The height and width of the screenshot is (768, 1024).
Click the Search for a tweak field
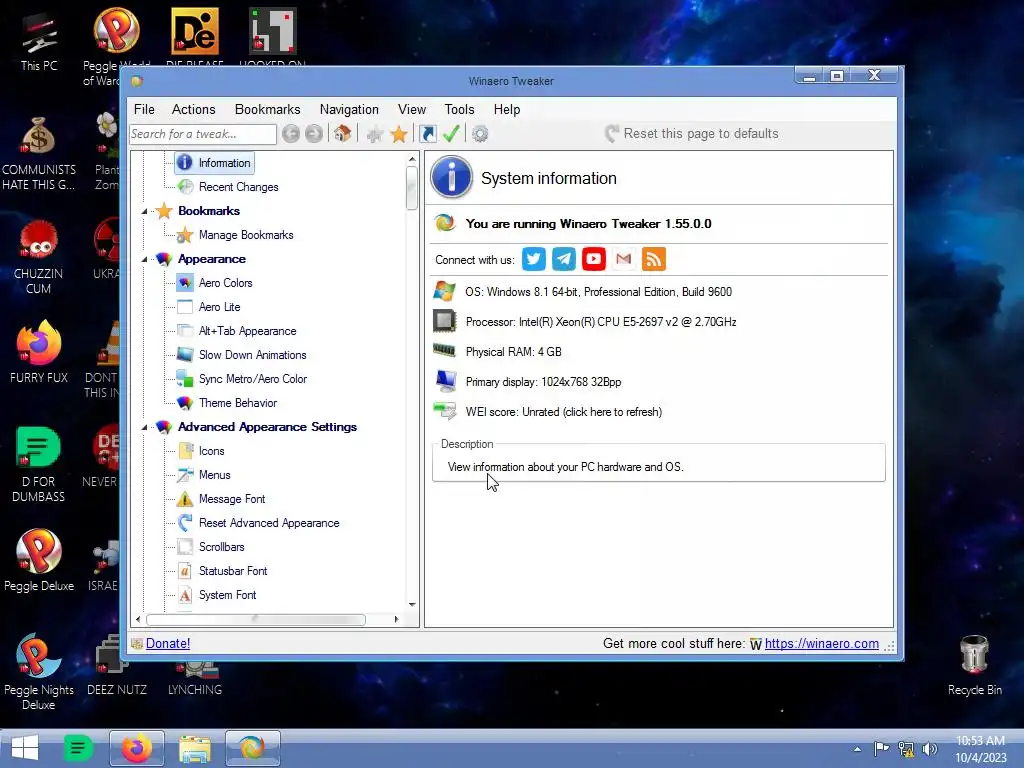click(x=202, y=134)
